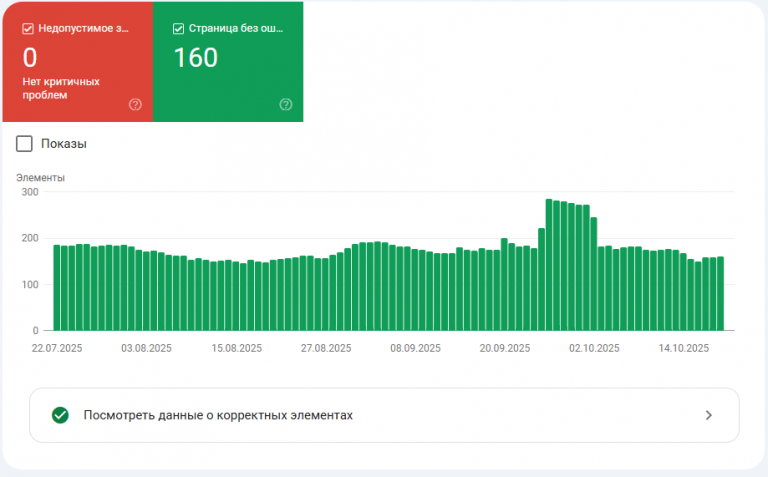The width and height of the screenshot is (768, 477).
Task: Select the green card showing 160 pages
Action: (x=228, y=62)
